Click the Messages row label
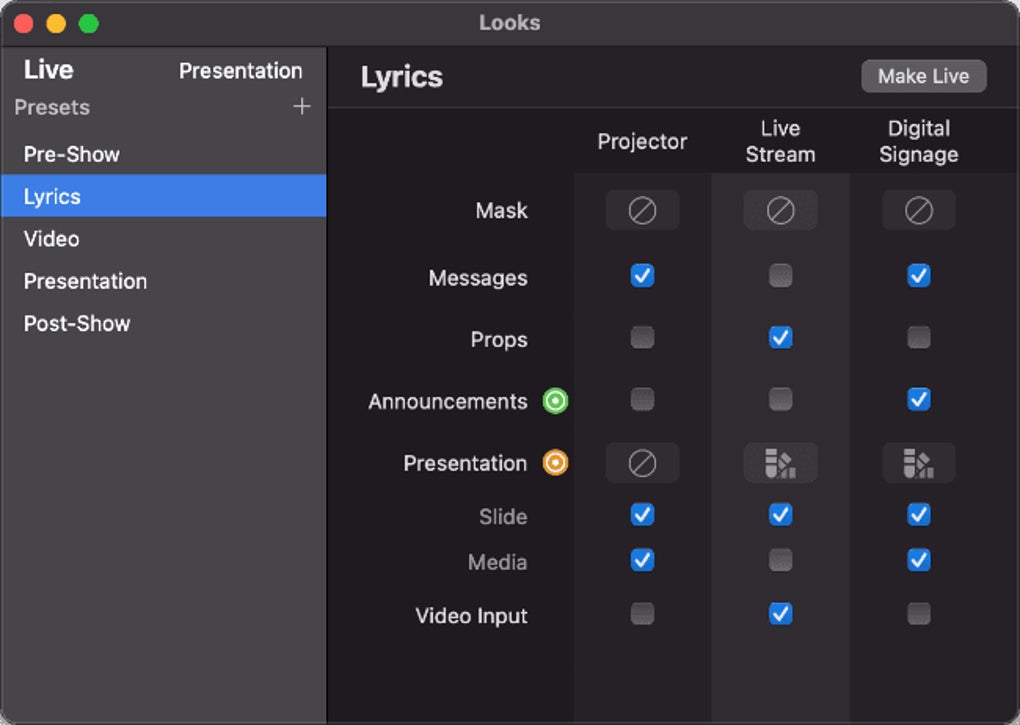 click(x=477, y=278)
